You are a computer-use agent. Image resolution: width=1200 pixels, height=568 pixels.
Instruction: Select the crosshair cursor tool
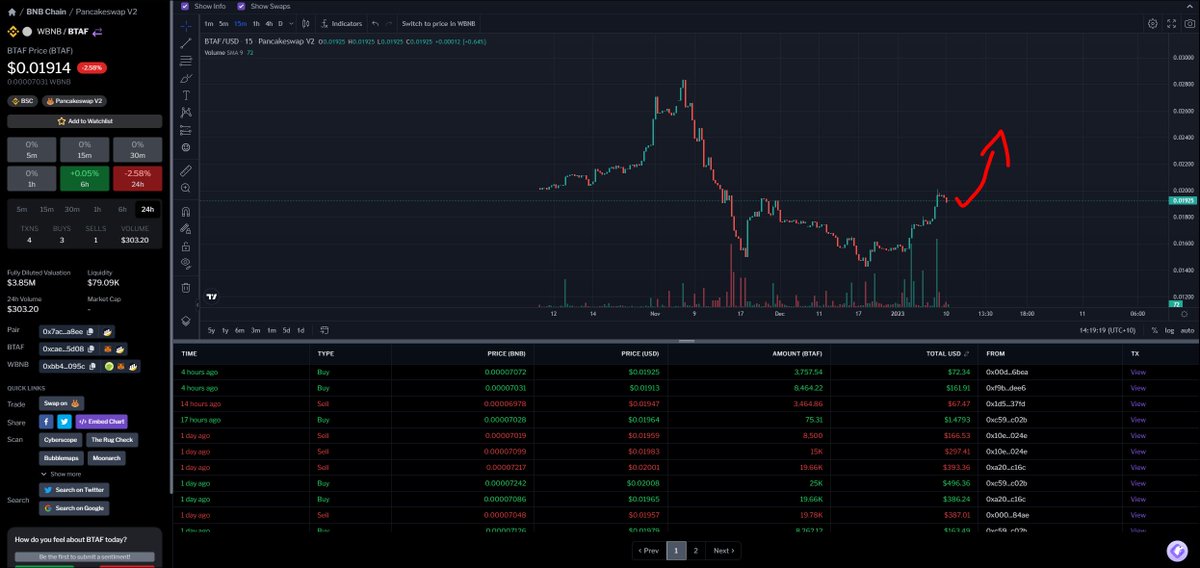[186, 24]
